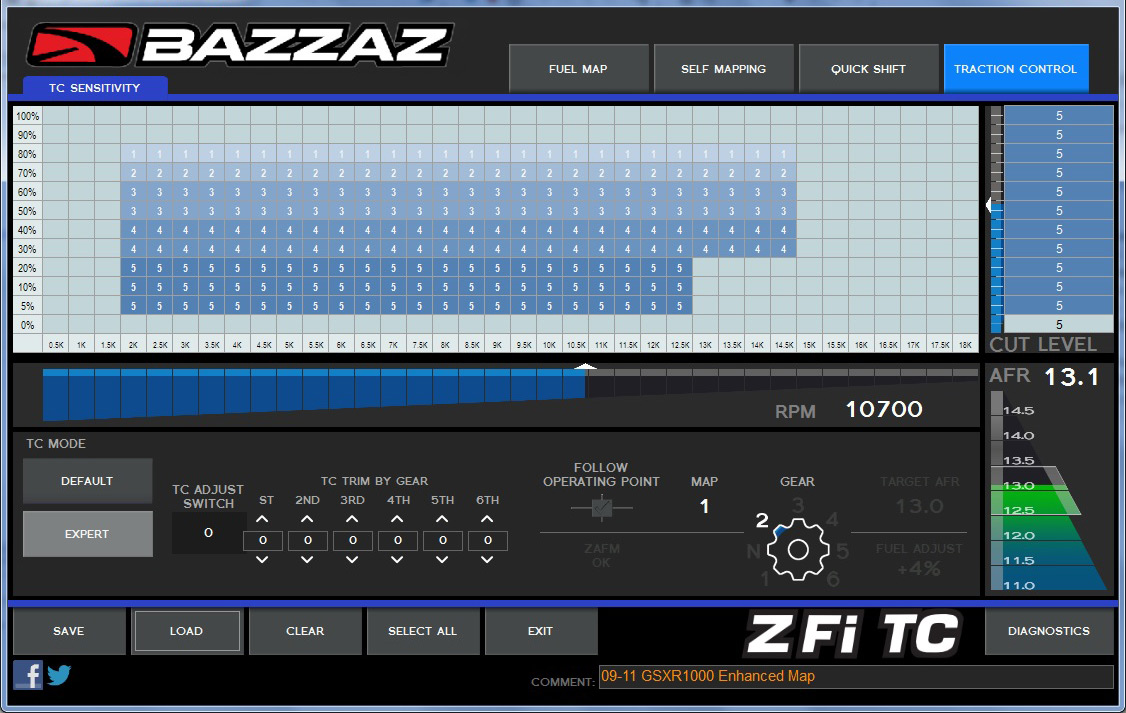Open the Diagnostics panel
Image resolution: width=1126 pixels, height=713 pixels.
[x=1049, y=631]
